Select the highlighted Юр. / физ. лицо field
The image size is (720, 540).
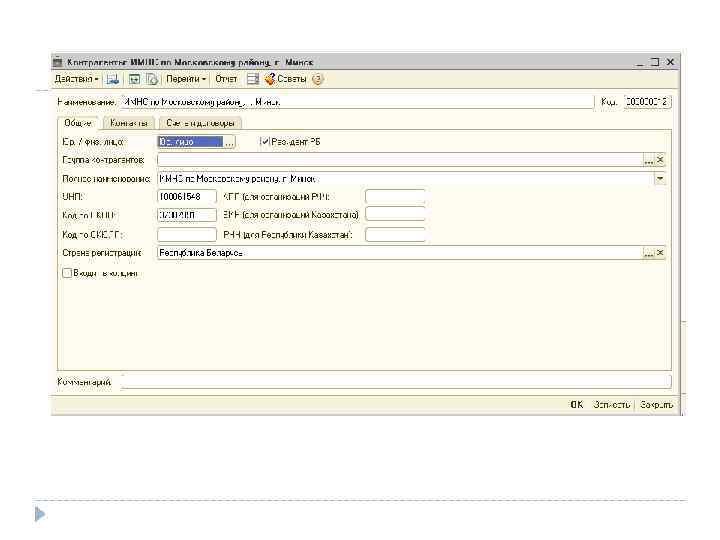[x=190, y=142]
